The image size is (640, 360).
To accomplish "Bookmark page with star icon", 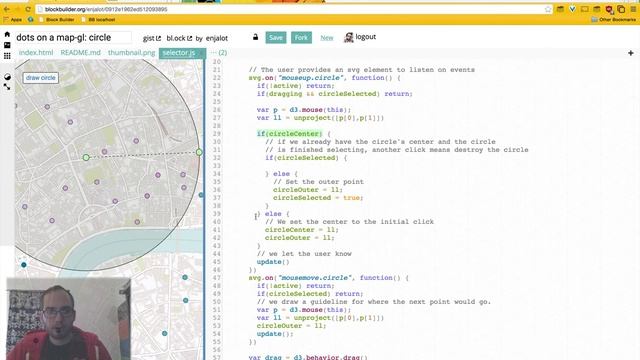I will coord(548,9).
